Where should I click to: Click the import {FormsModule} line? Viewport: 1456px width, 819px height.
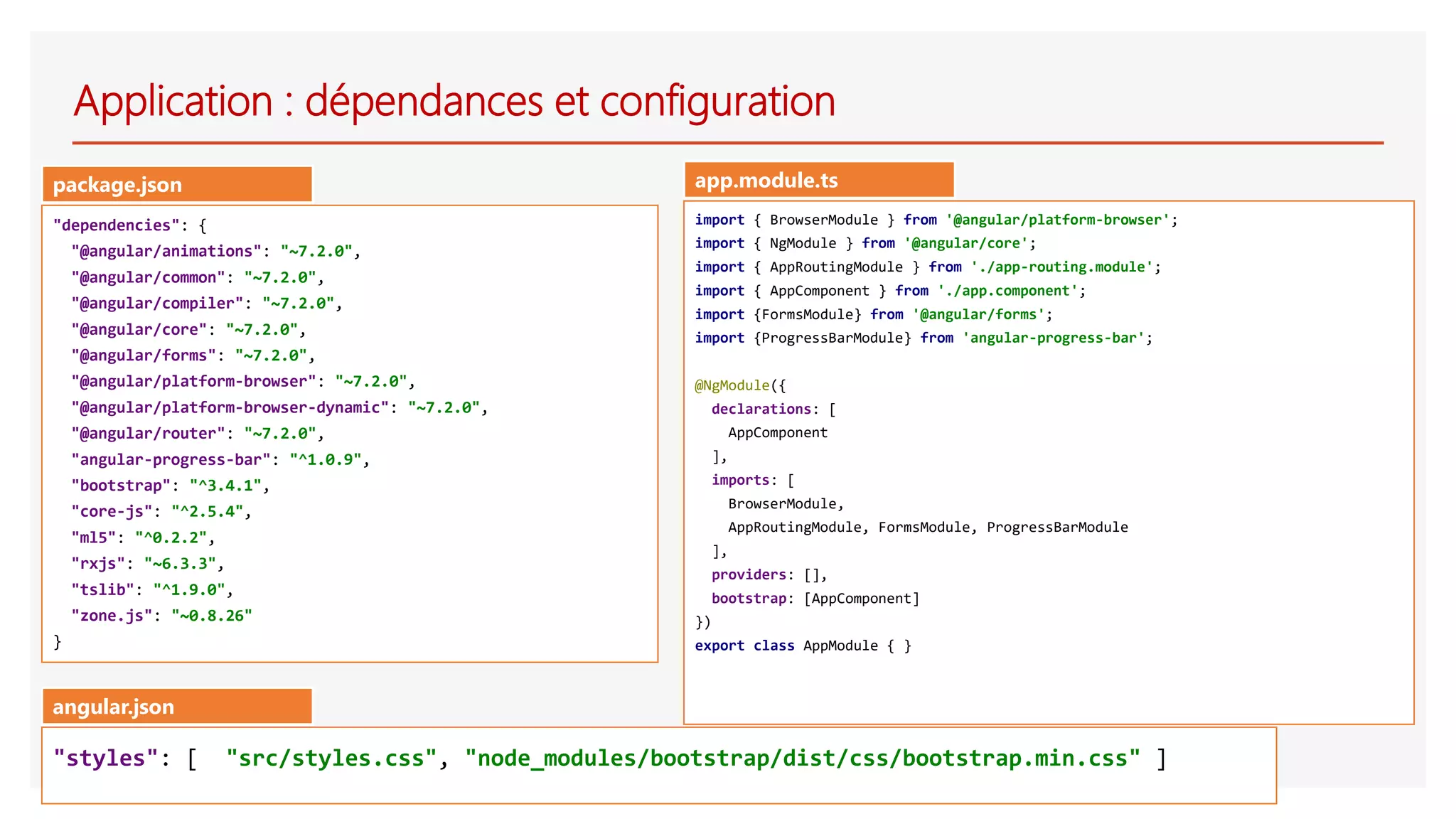(x=874, y=314)
